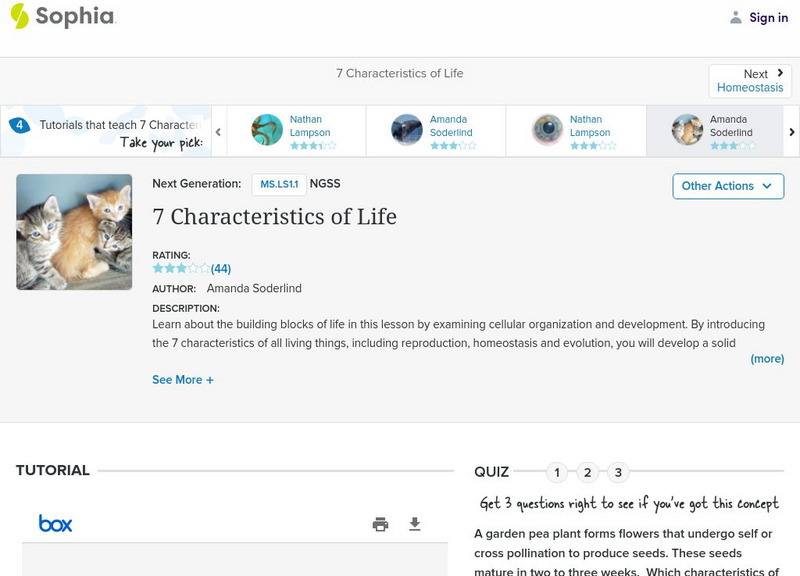Viewport: 800px width, 576px height.
Task: Open the Other Actions dropdown
Action: pyautogui.click(x=727, y=186)
